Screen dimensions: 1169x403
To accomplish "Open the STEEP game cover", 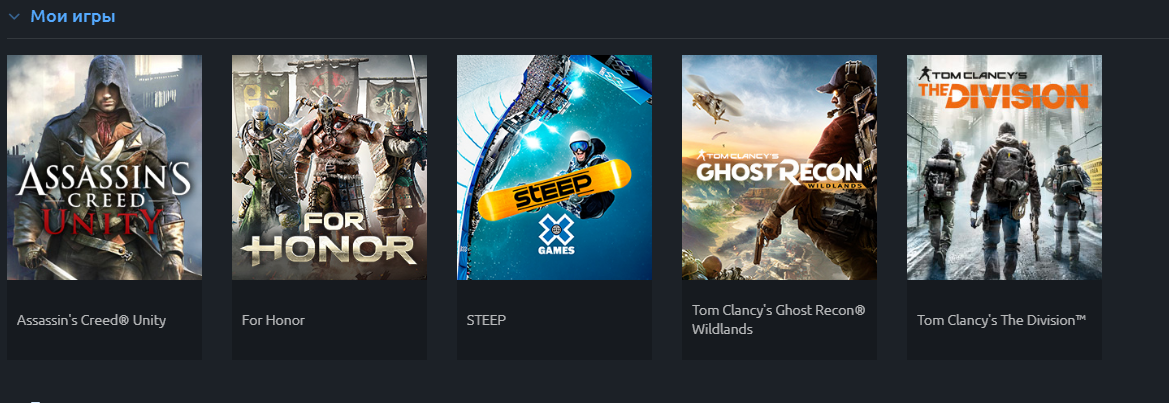I will [x=555, y=168].
